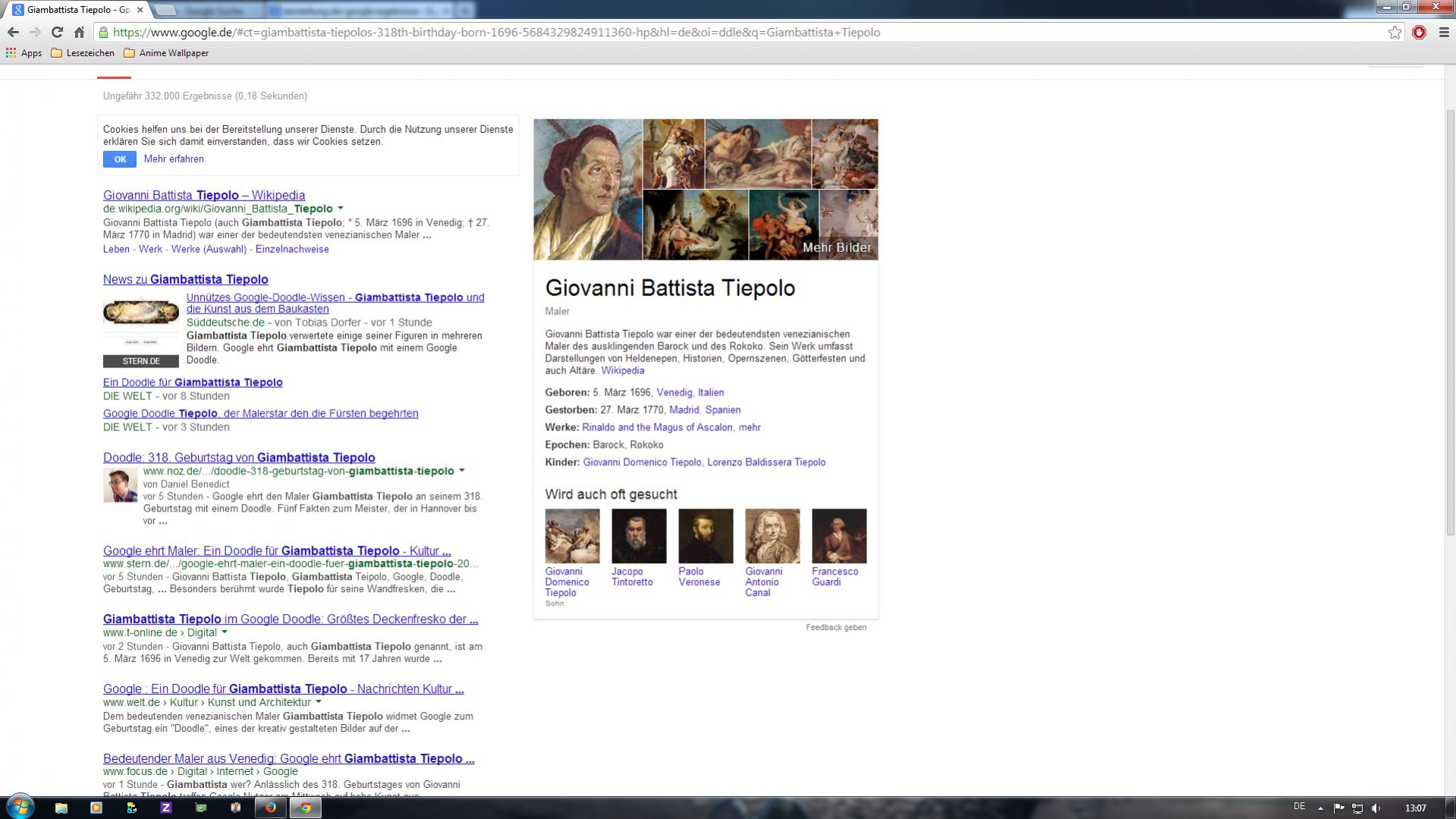Open Francesco Guardi related search
Image resolution: width=1456 pixels, height=819 pixels.
[x=839, y=547]
